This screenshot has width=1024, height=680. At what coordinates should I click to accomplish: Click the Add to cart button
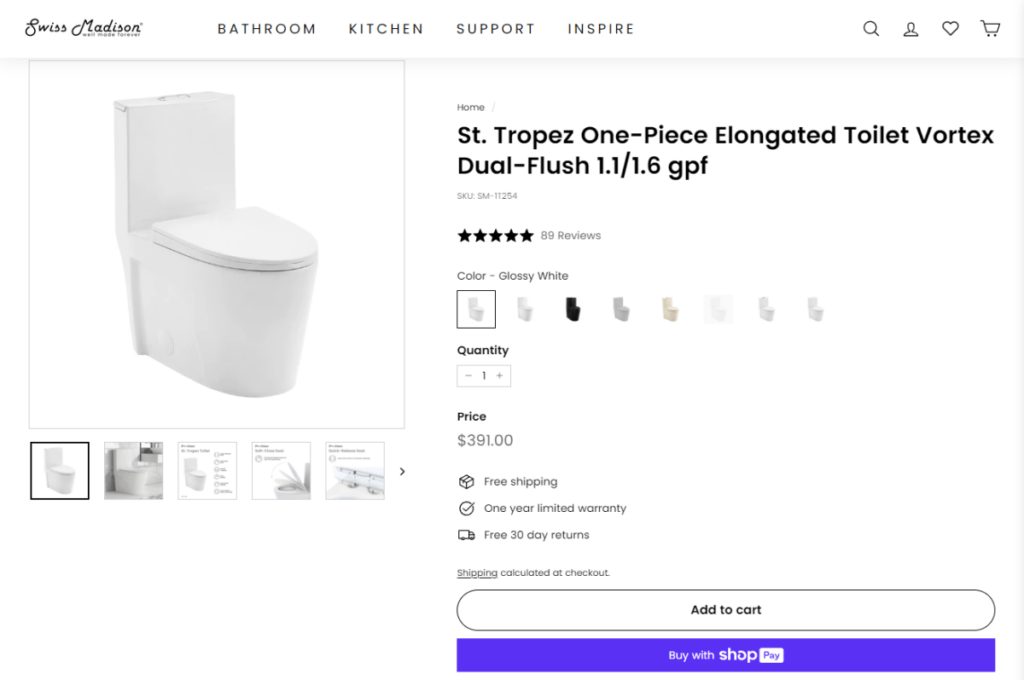coord(725,610)
